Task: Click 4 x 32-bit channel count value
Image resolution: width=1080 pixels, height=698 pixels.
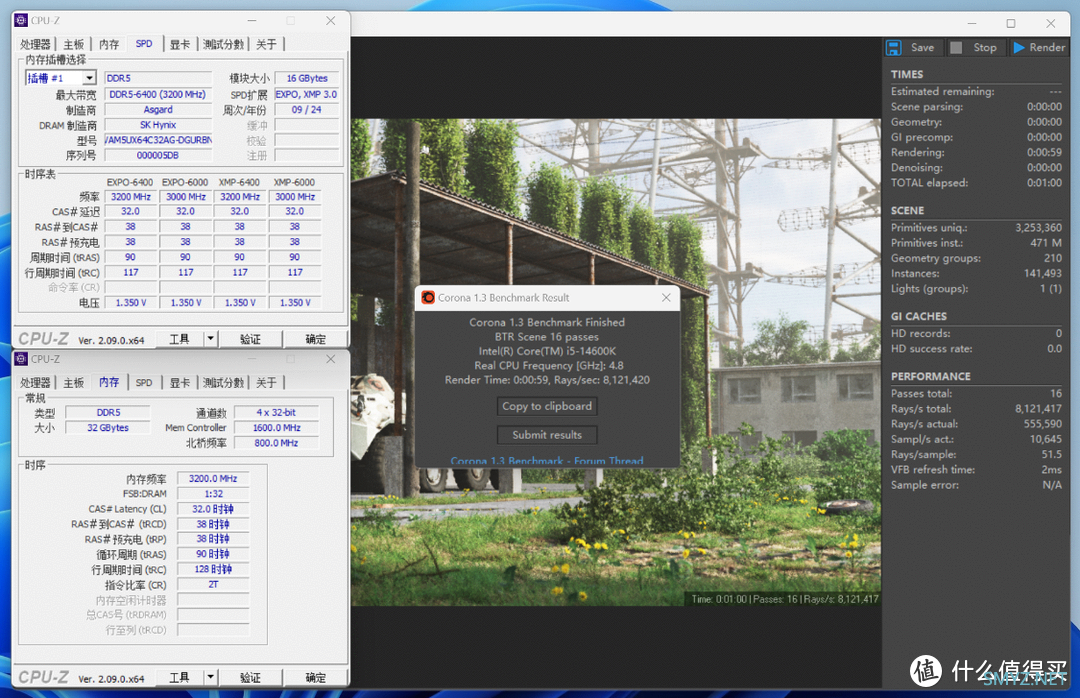Action: point(276,412)
